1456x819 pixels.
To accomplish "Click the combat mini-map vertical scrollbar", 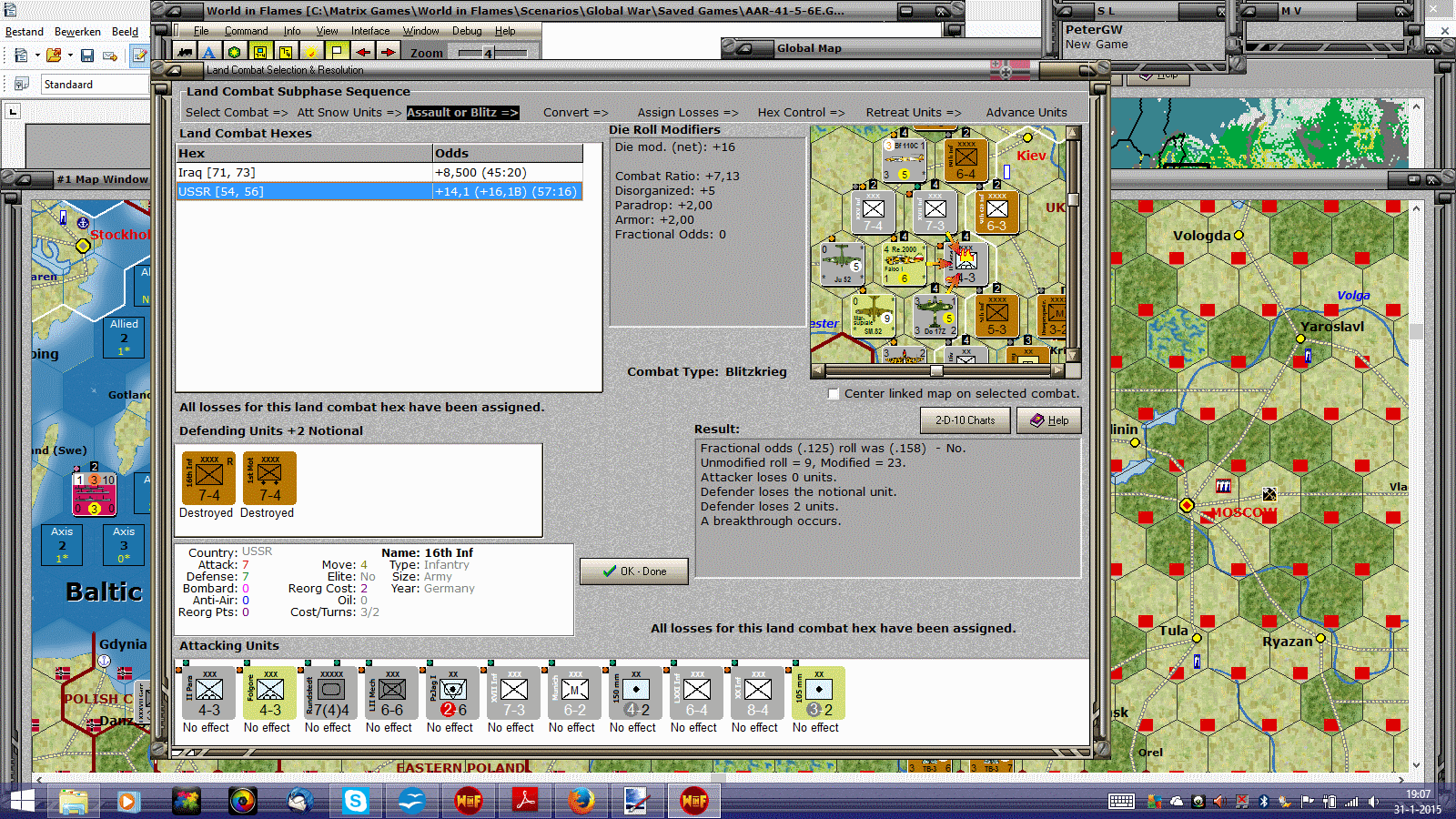I will [1074, 244].
